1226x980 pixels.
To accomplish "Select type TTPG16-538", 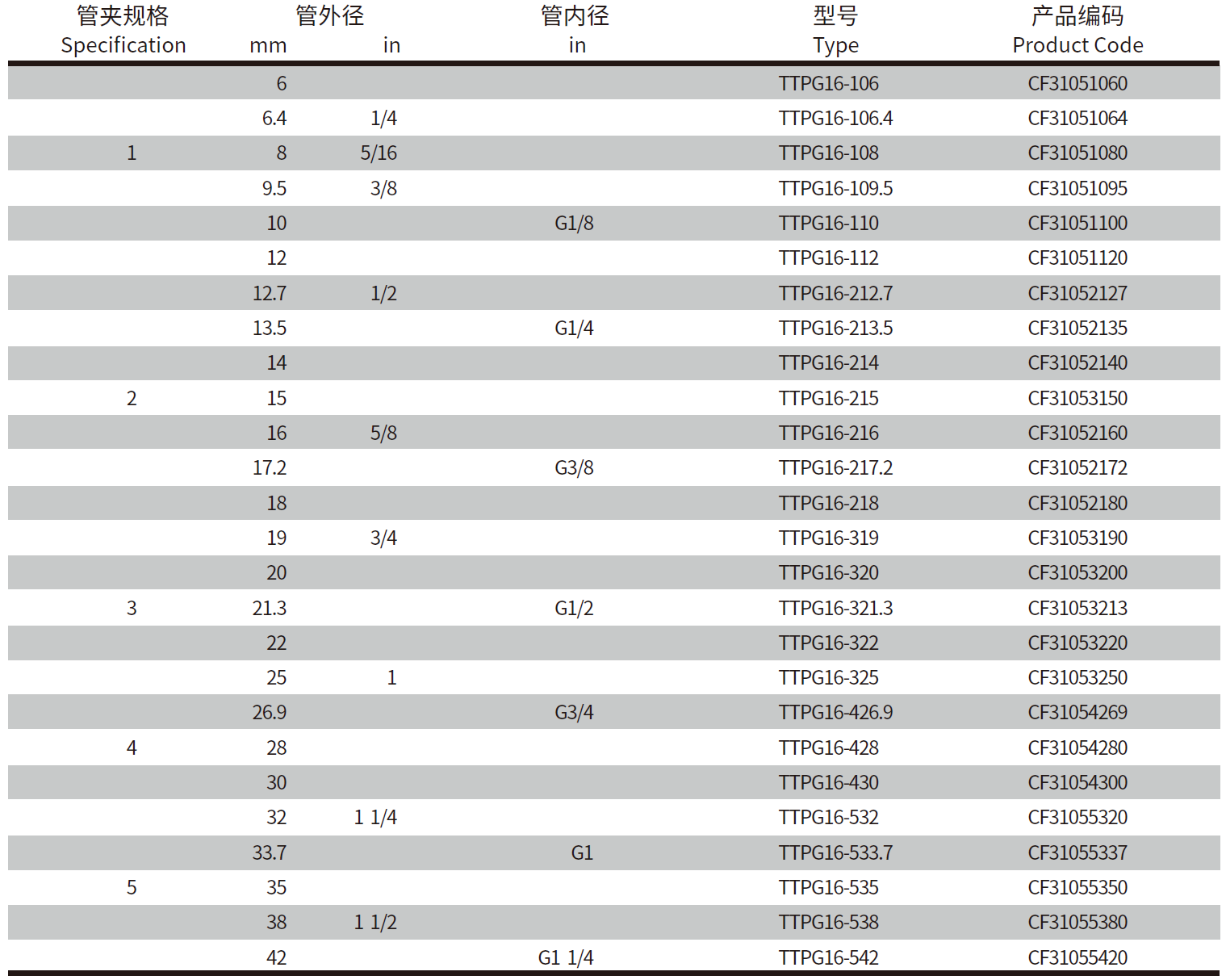I will [x=828, y=922].
